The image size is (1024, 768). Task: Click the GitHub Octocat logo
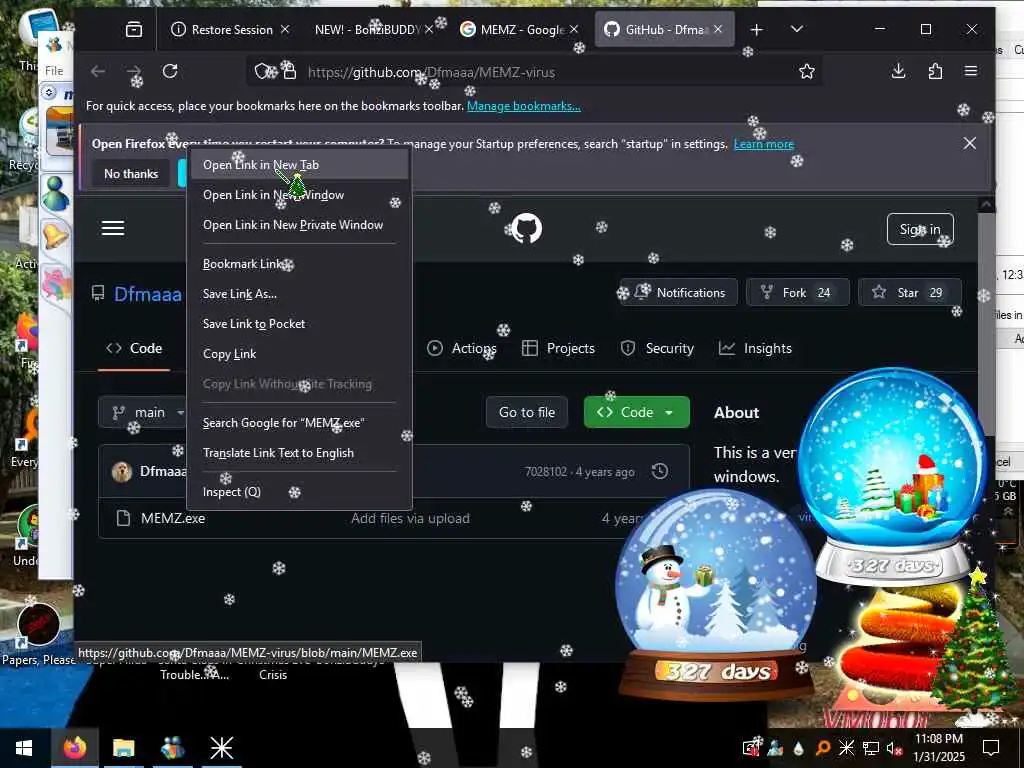pos(526,229)
